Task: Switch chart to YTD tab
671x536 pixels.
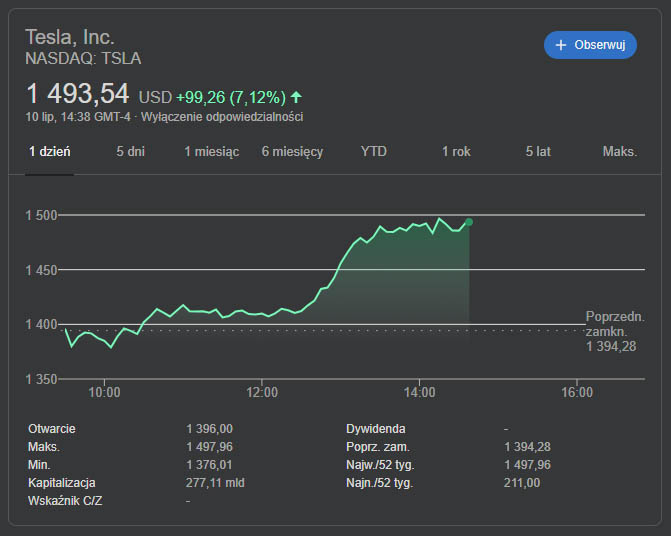Action: [x=374, y=151]
